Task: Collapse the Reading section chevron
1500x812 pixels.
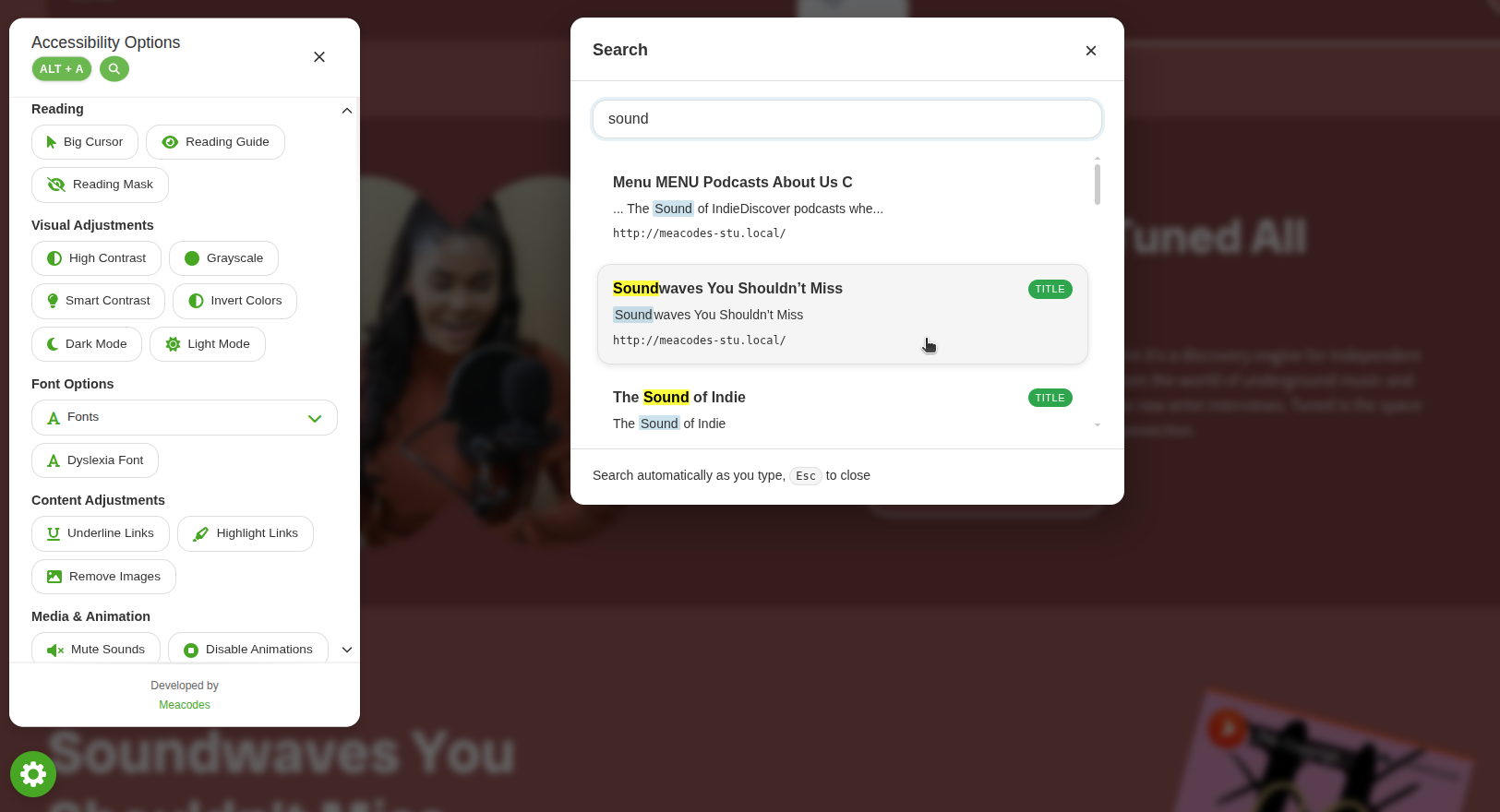Action: [347, 111]
